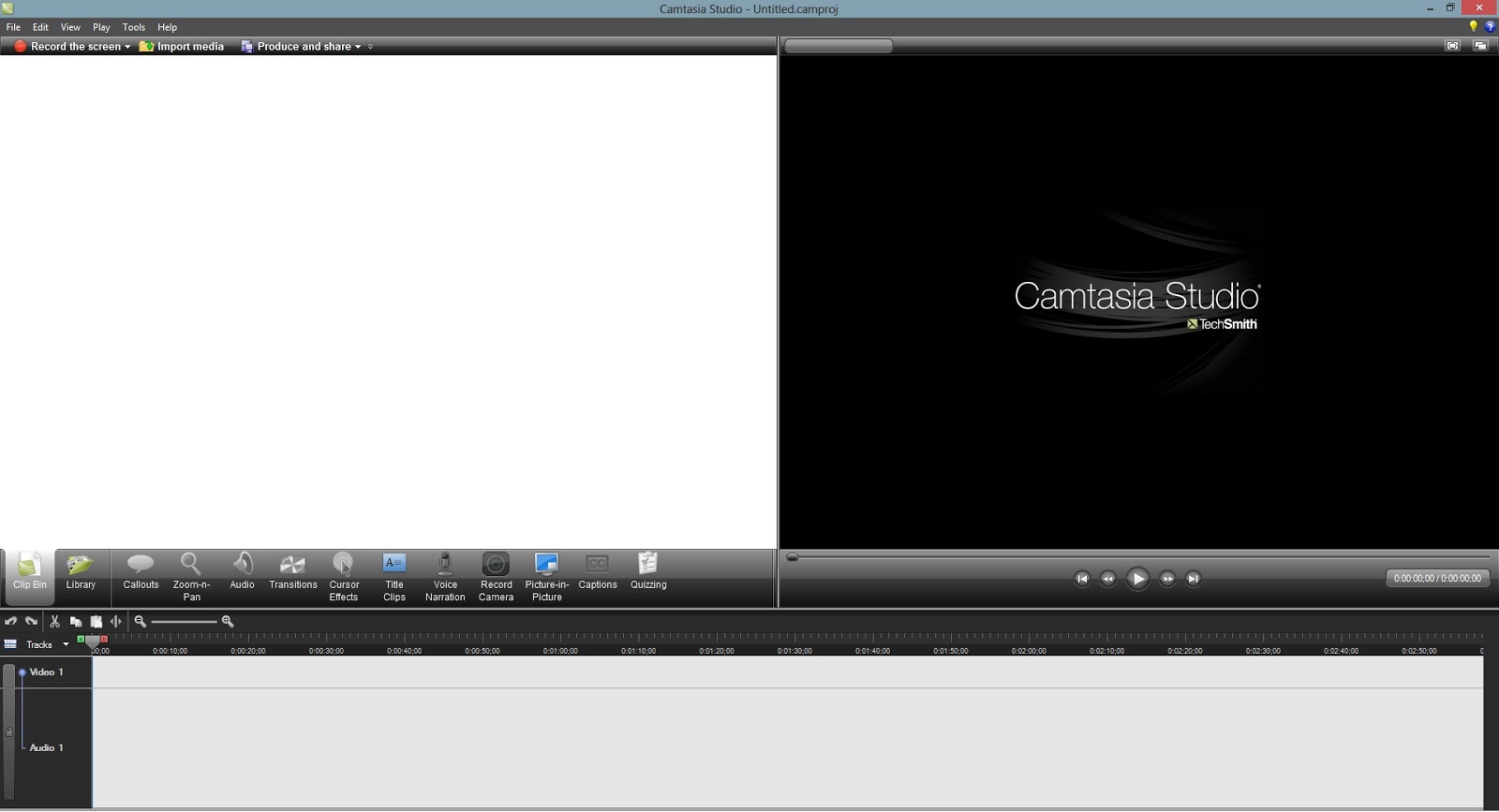Zoom out the timeline with minus magnifier
The image size is (1499, 812).
141,621
